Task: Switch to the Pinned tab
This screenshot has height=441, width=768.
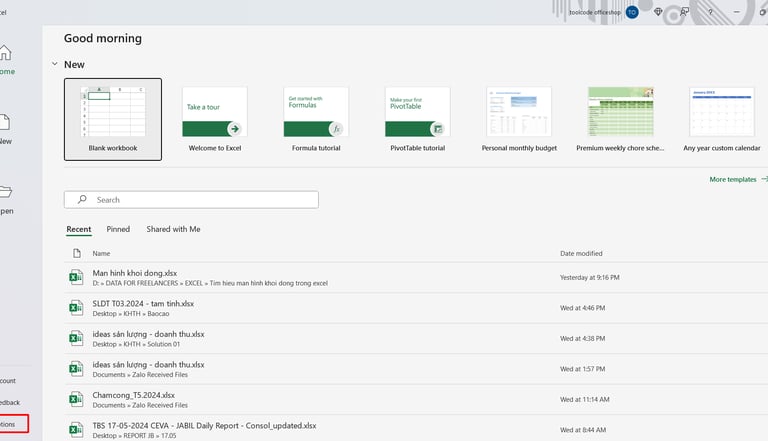Action: click(x=118, y=229)
